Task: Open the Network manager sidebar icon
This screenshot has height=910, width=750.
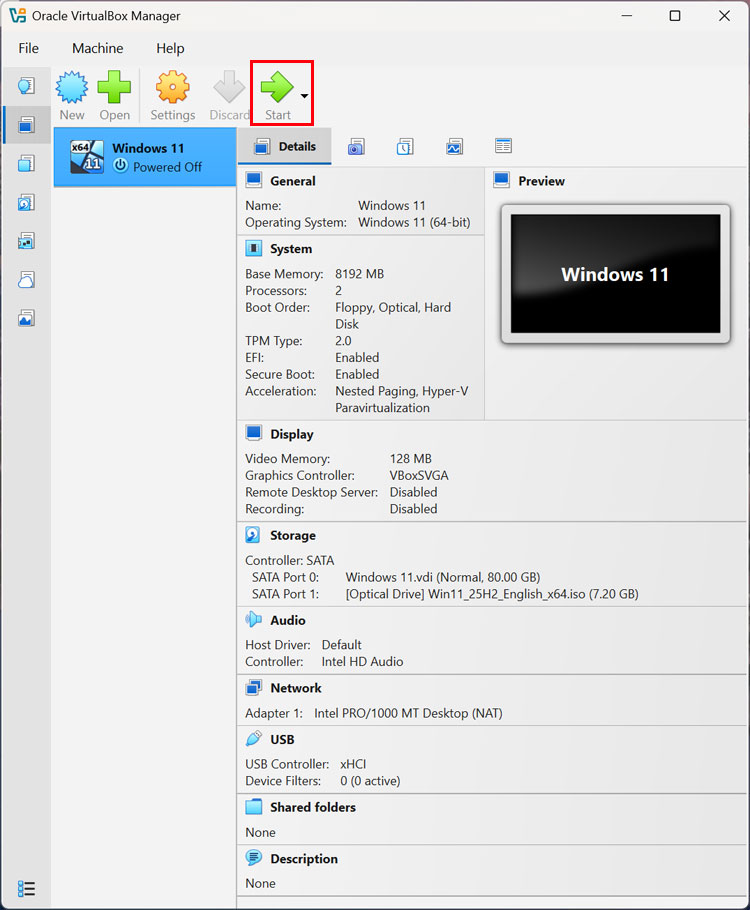Action: [x=26, y=240]
